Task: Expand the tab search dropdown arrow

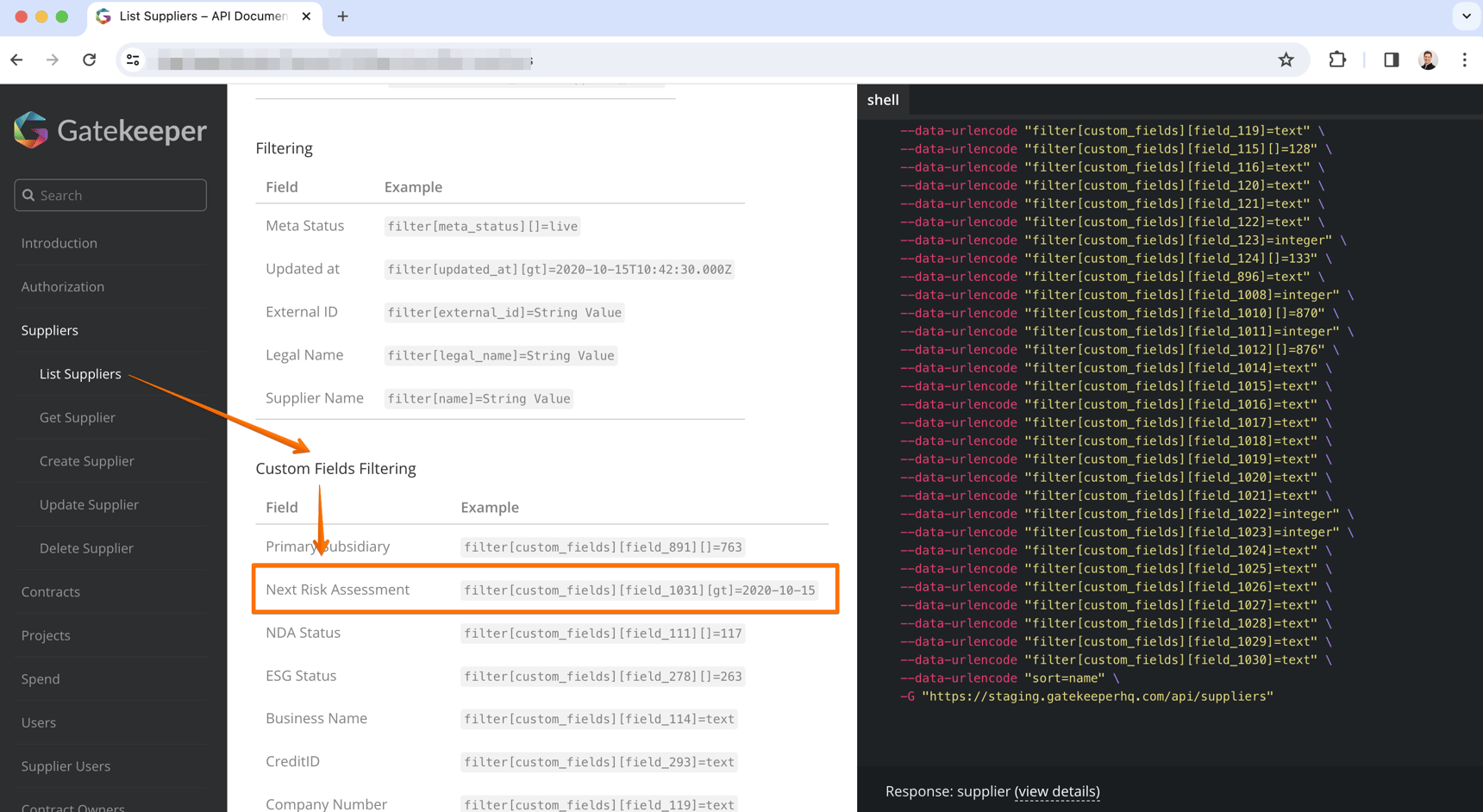Action: pos(1466,16)
